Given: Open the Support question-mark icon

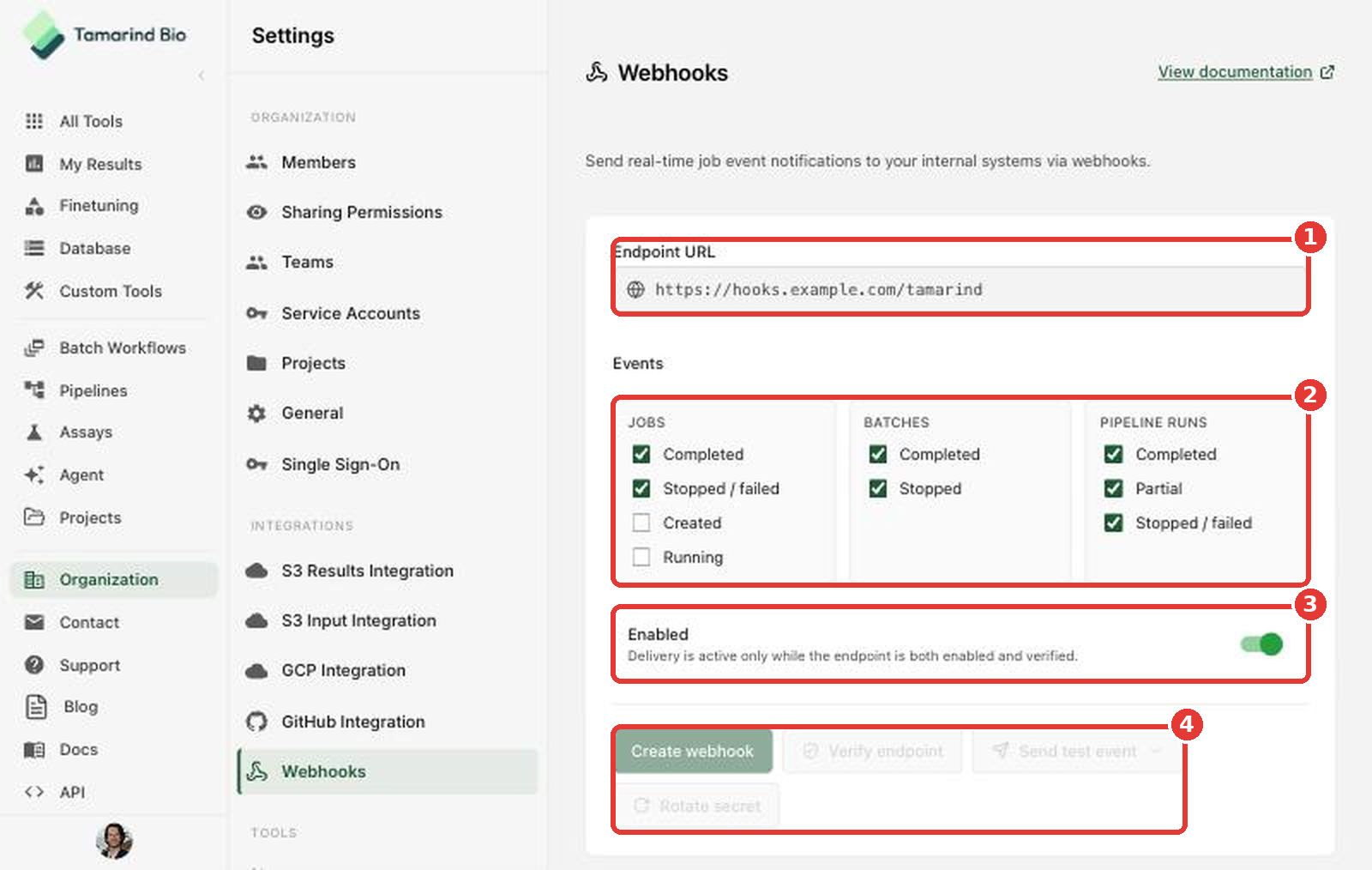Looking at the screenshot, I should (x=34, y=664).
